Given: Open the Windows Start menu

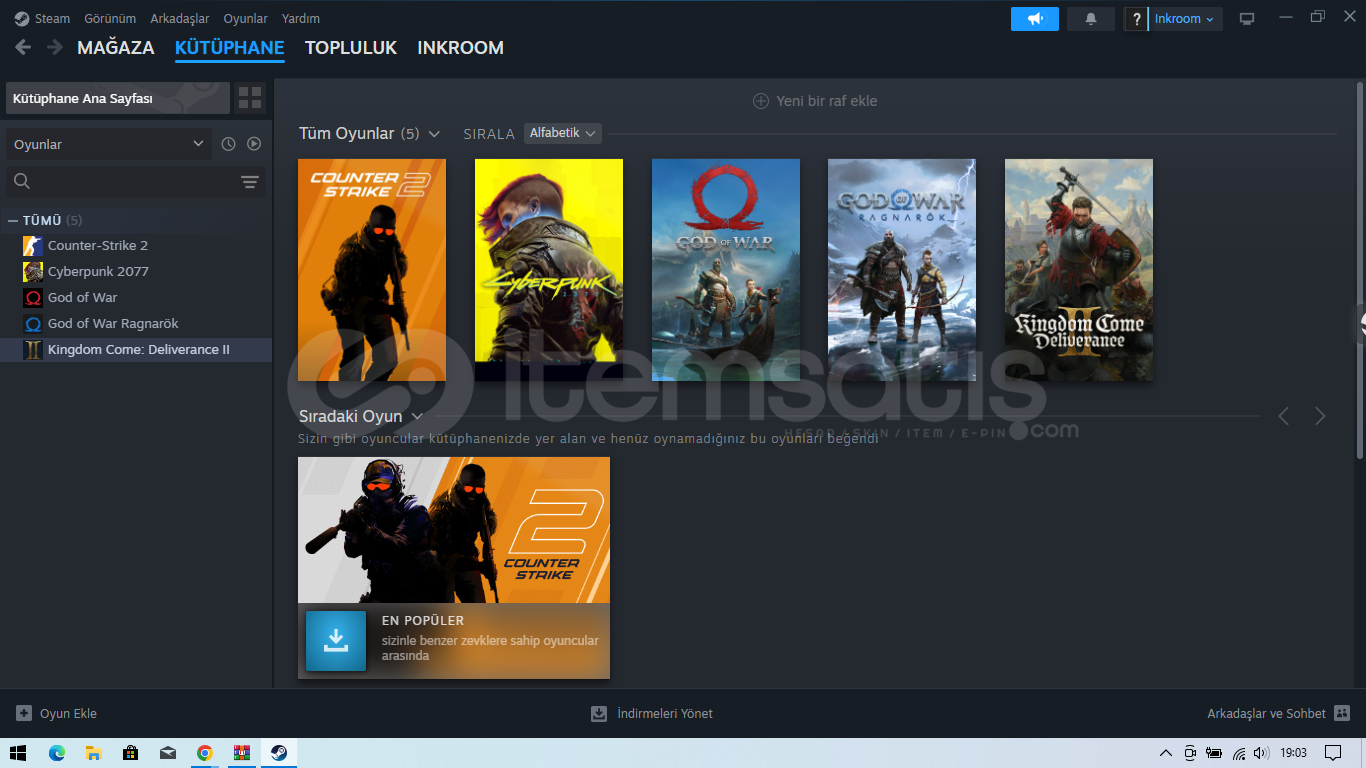Looking at the screenshot, I should pos(18,753).
